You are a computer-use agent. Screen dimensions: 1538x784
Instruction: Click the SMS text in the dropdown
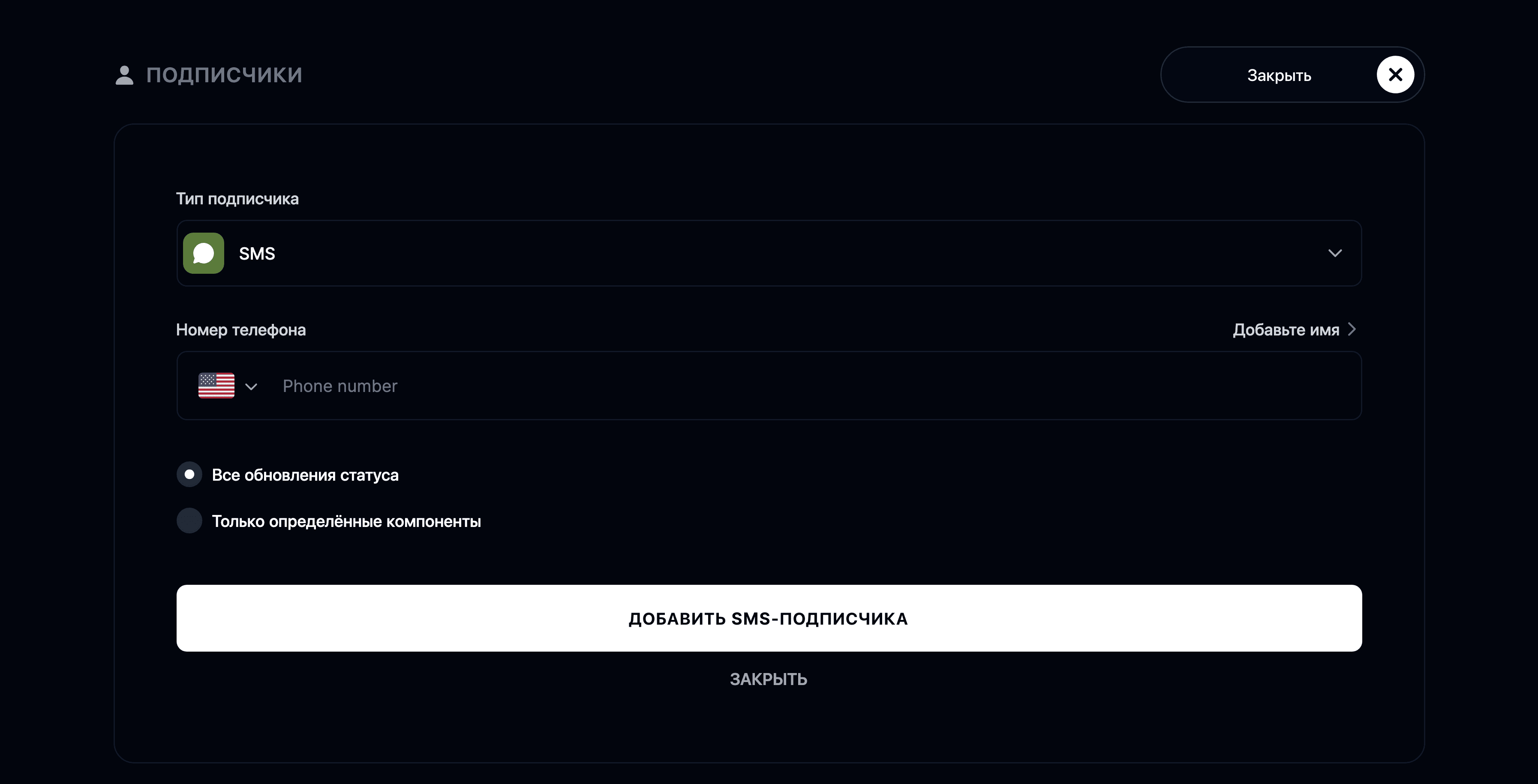click(x=257, y=254)
